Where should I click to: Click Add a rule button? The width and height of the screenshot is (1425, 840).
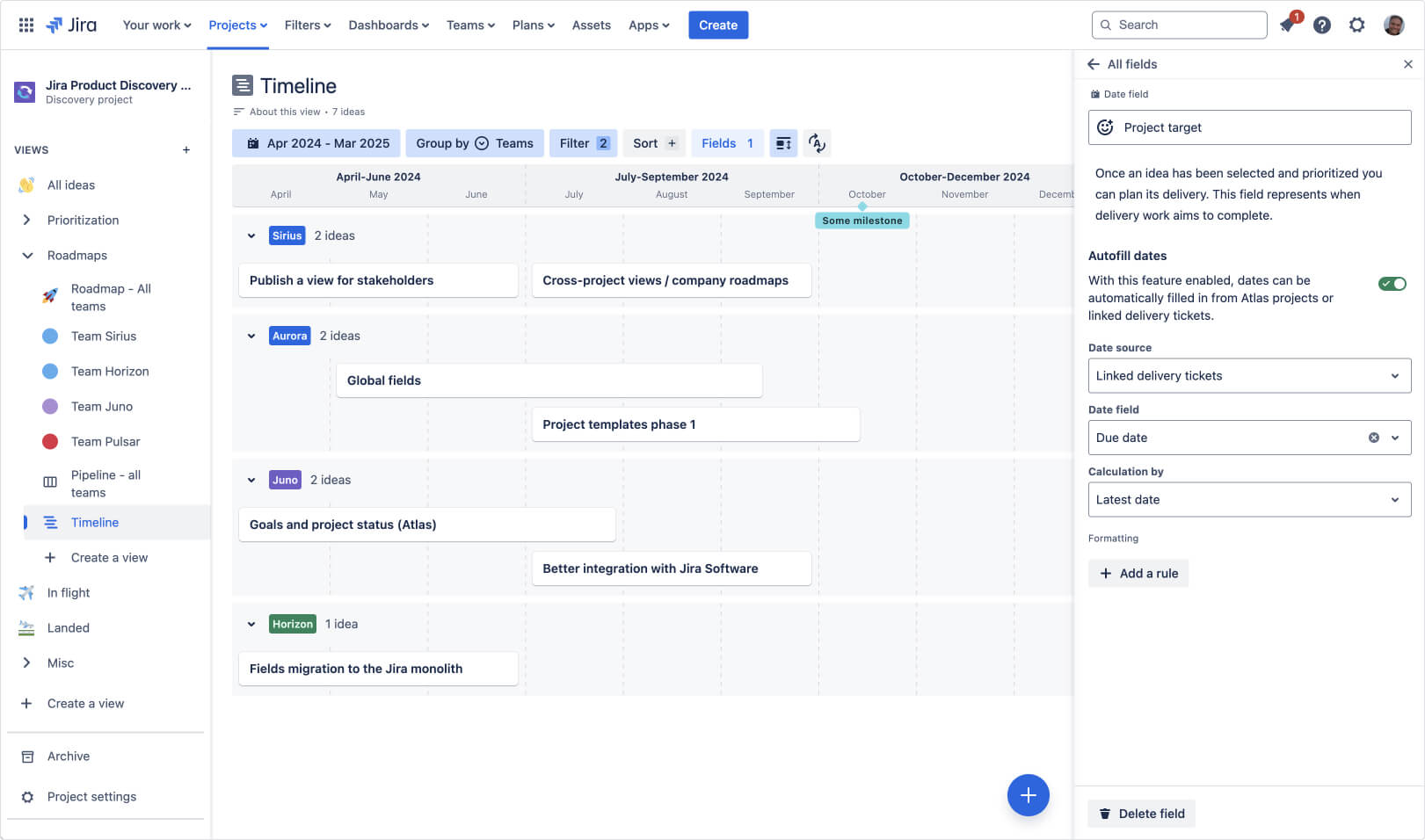pos(1138,574)
